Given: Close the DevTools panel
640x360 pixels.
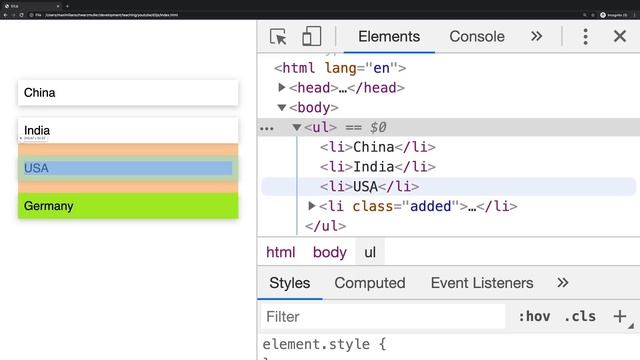Looking at the screenshot, I should pos(620,36).
